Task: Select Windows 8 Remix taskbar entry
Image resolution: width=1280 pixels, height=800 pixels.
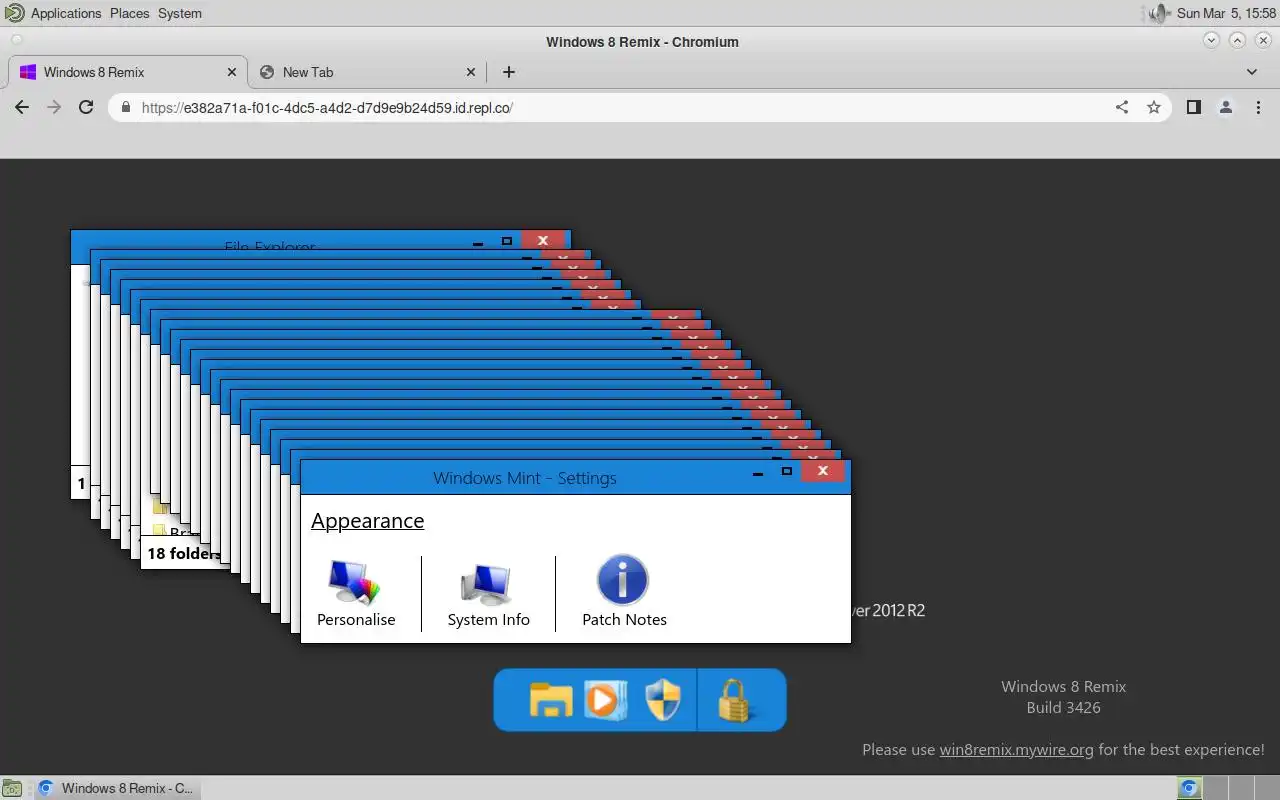Action: click(x=116, y=788)
